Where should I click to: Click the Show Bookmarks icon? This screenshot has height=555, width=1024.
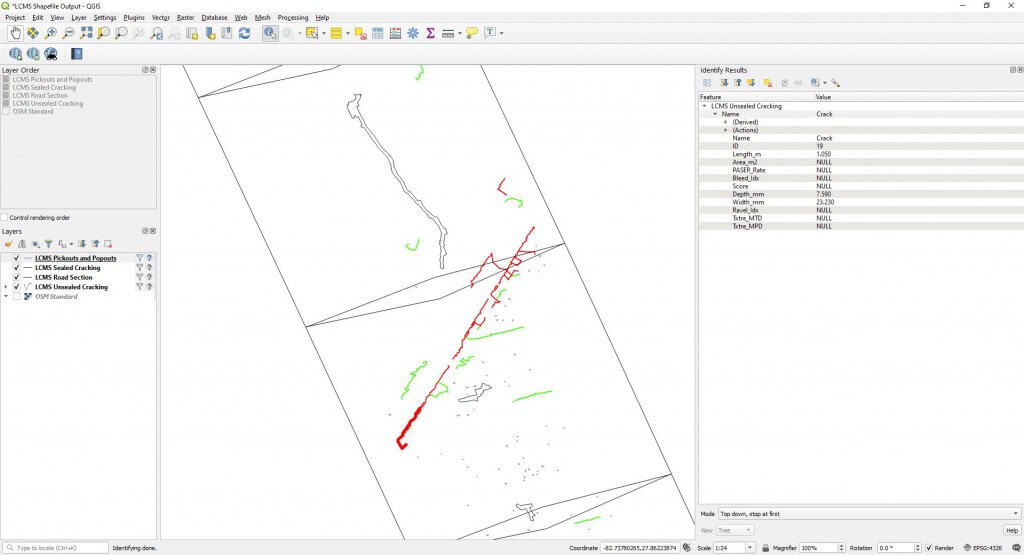coord(227,33)
